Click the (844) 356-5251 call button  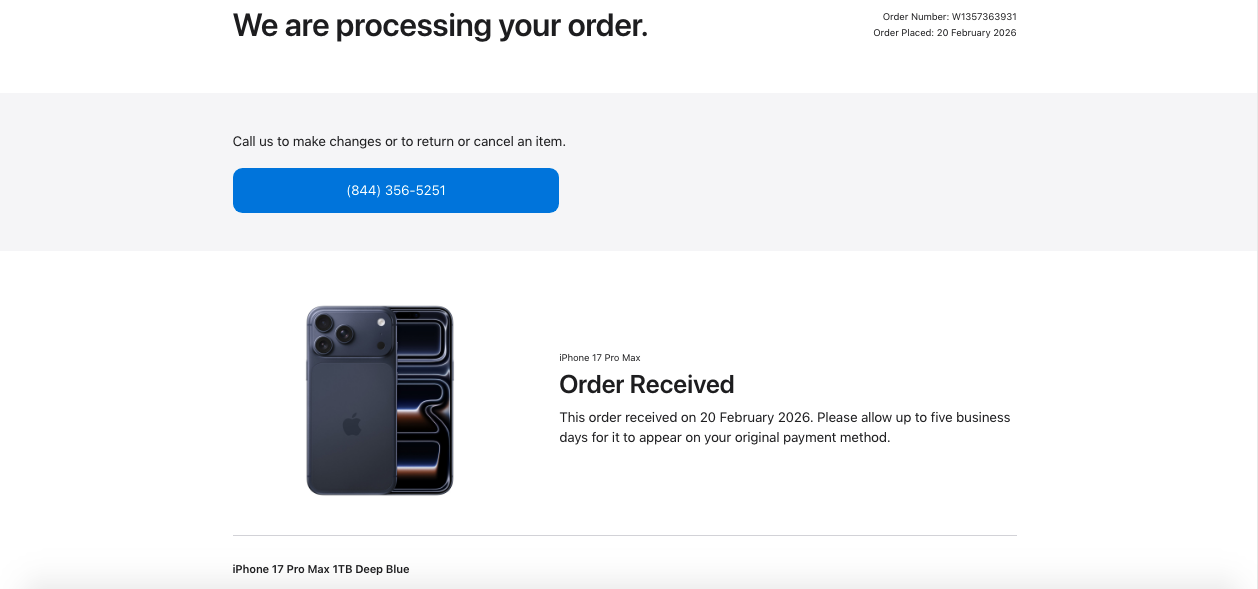pos(395,190)
